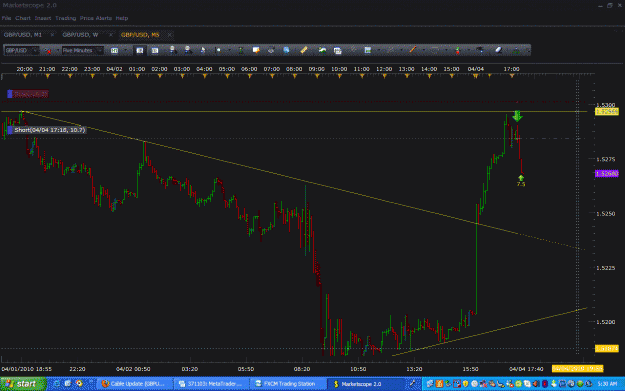625x391 pixels.
Task: Expand arrow next to red X icon
Action: (58, 51)
